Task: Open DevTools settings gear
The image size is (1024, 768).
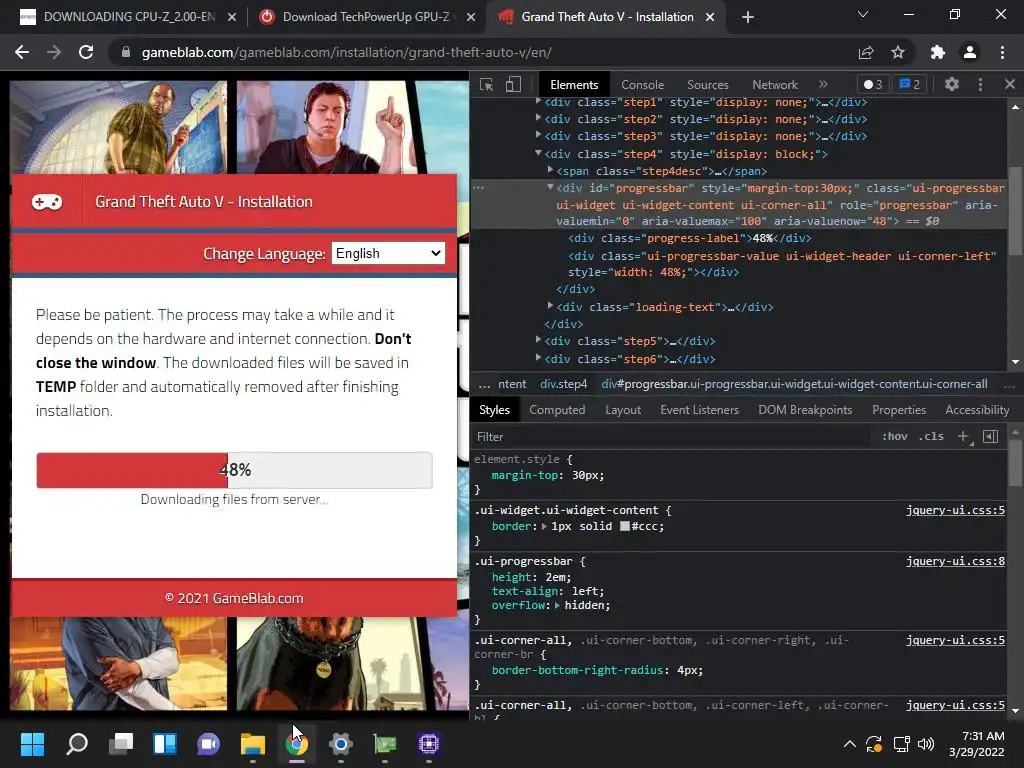Action: (952, 84)
